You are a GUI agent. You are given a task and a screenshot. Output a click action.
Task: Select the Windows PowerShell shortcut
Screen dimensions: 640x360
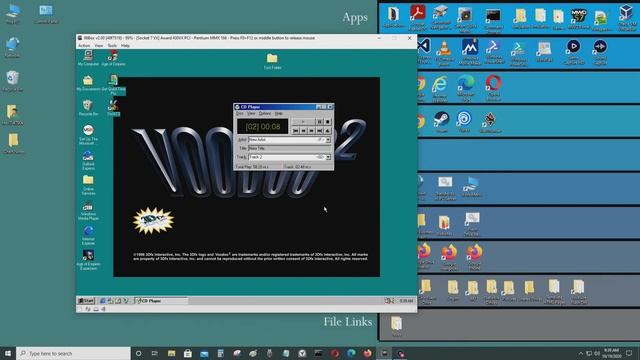tap(494, 52)
